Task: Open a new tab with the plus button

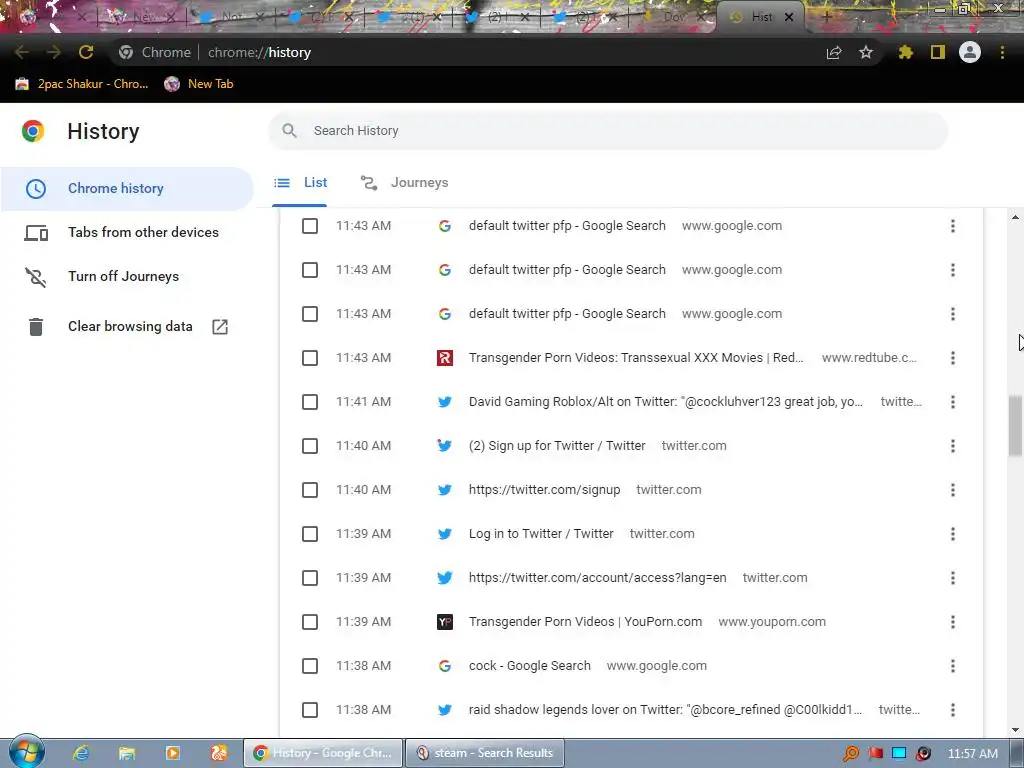Action: pyautogui.click(x=826, y=17)
